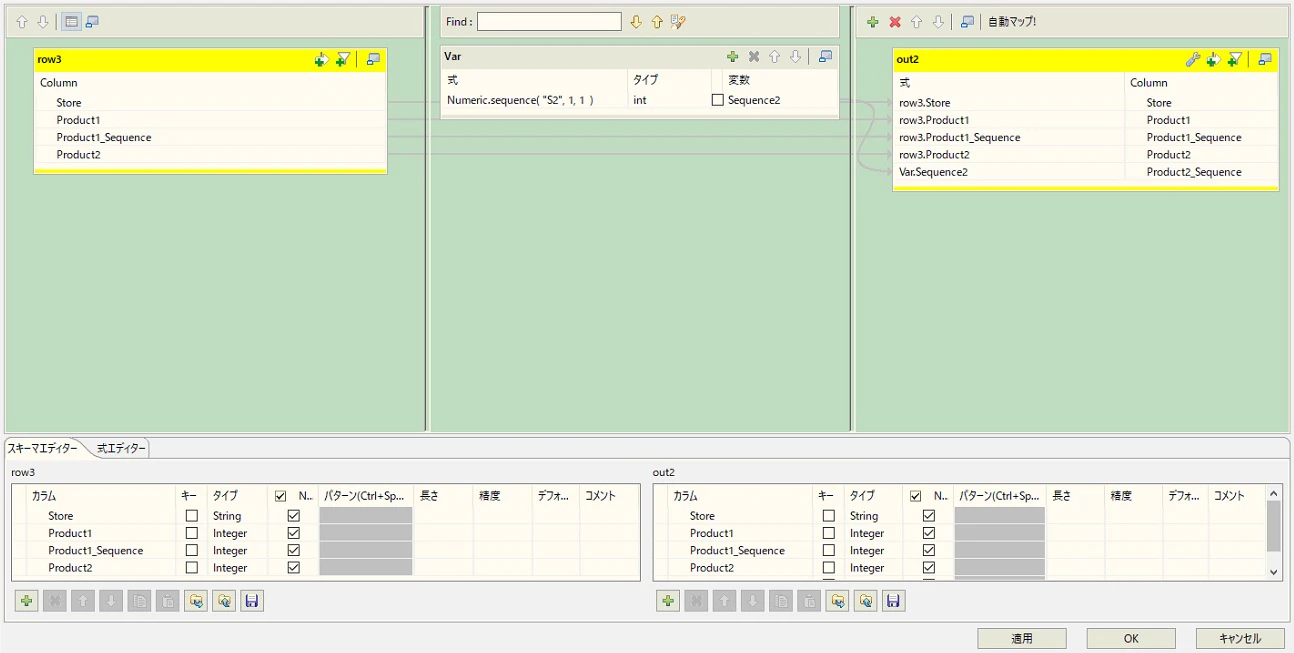Toggle key checkbox for Store in row3 schema
This screenshot has width=1294, height=653.
click(192, 516)
